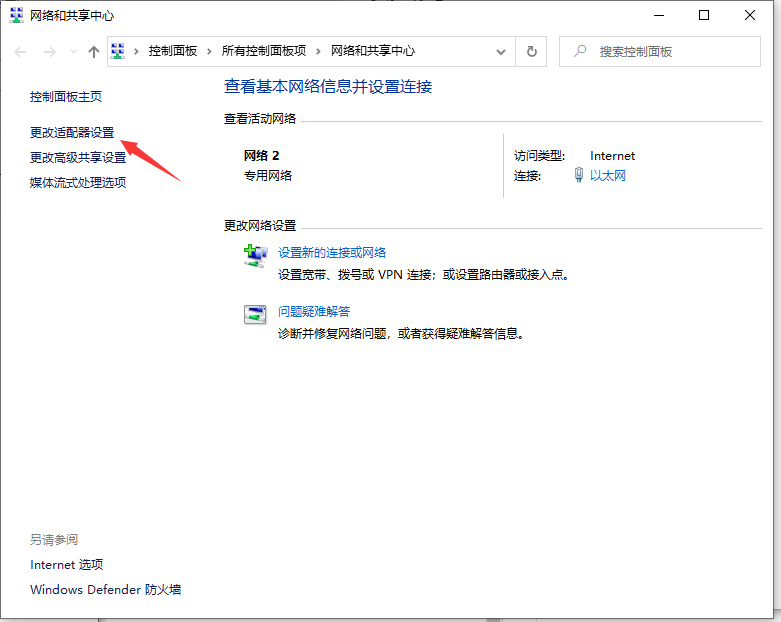Image resolution: width=781 pixels, height=622 pixels.
Task: Open the recent locations dropdown arrow
Action: 72,51
